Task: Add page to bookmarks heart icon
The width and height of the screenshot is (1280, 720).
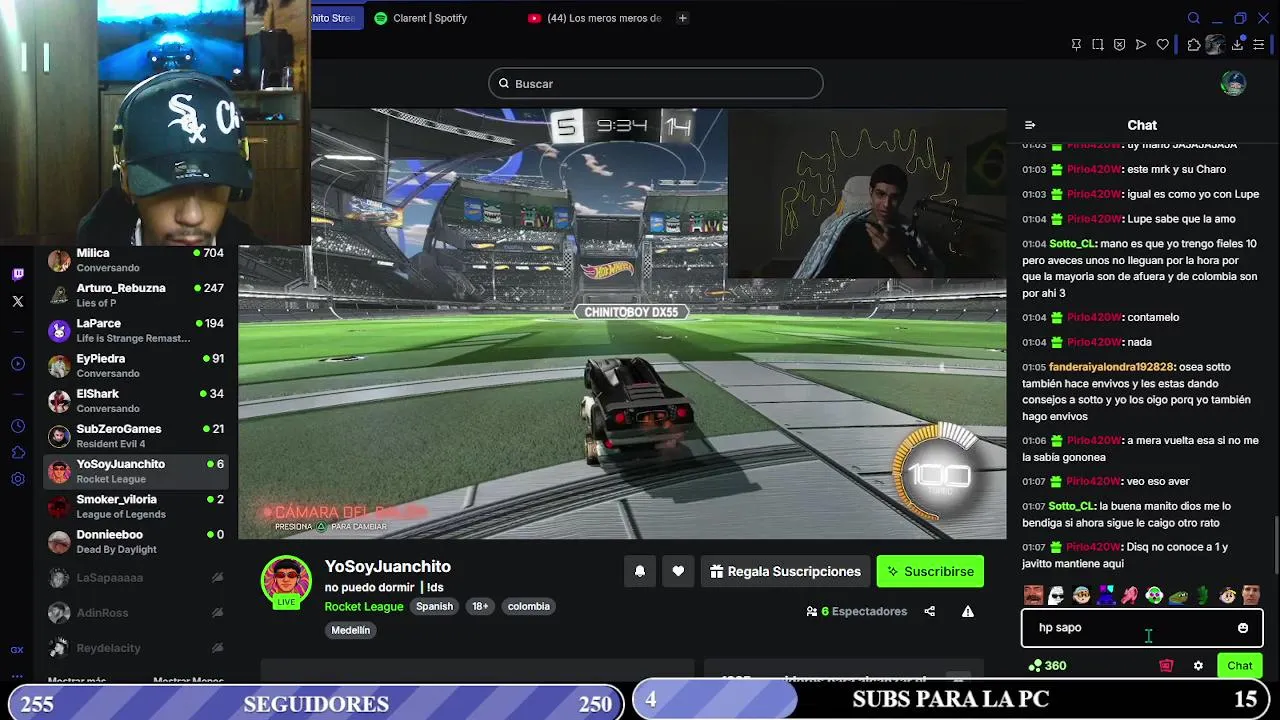Action: (1162, 45)
